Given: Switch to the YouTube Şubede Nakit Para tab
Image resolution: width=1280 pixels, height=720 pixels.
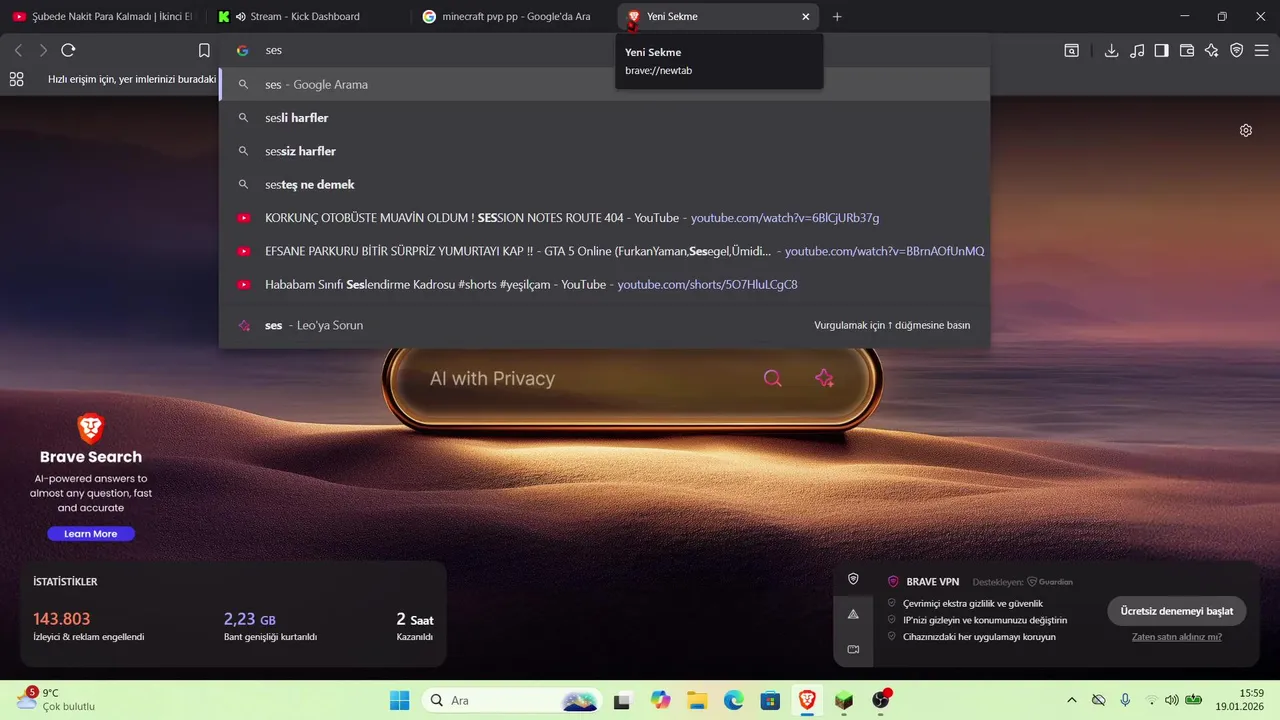Looking at the screenshot, I should pyautogui.click(x=102, y=16).
